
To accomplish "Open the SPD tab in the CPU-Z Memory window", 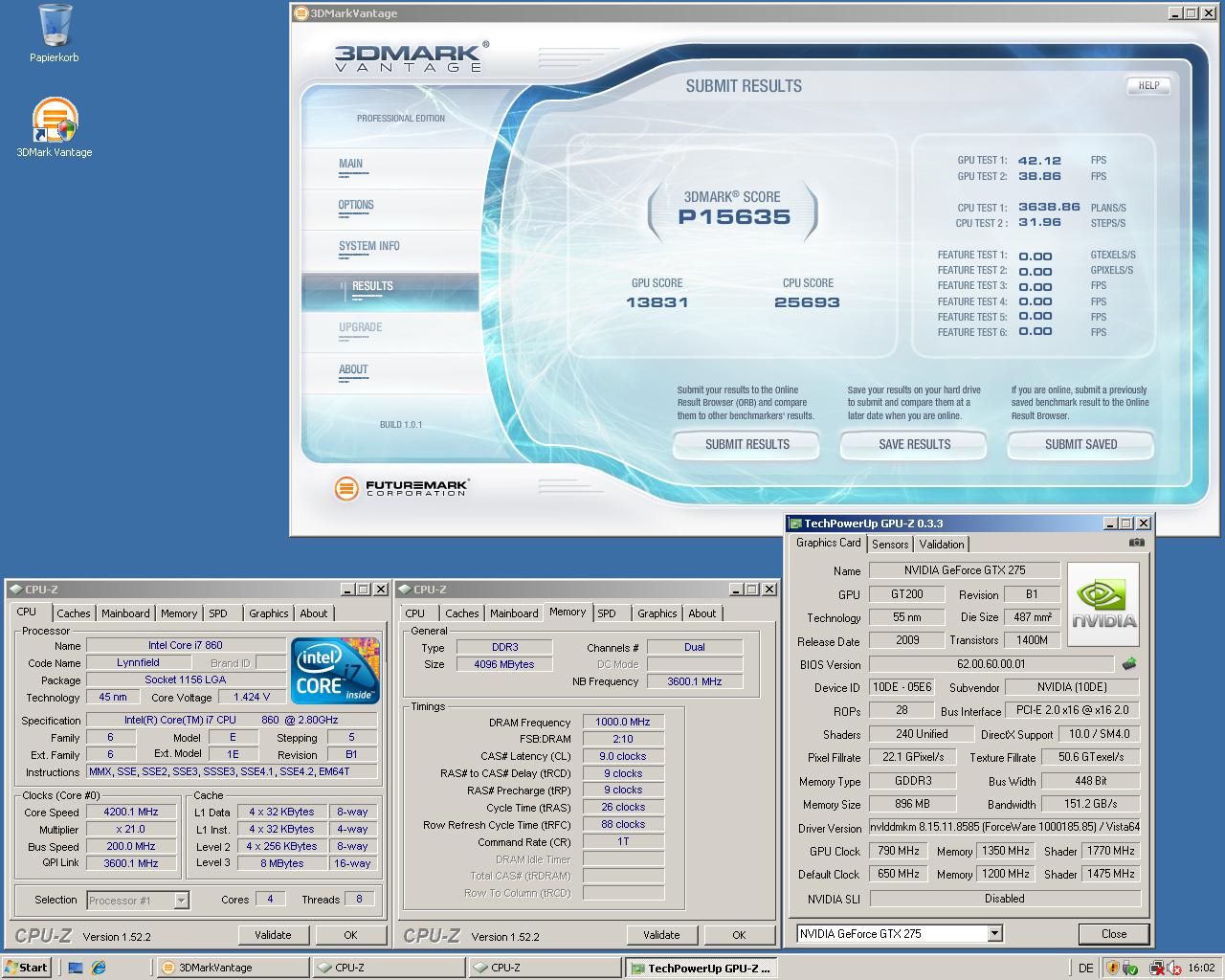I will [607, 613].
